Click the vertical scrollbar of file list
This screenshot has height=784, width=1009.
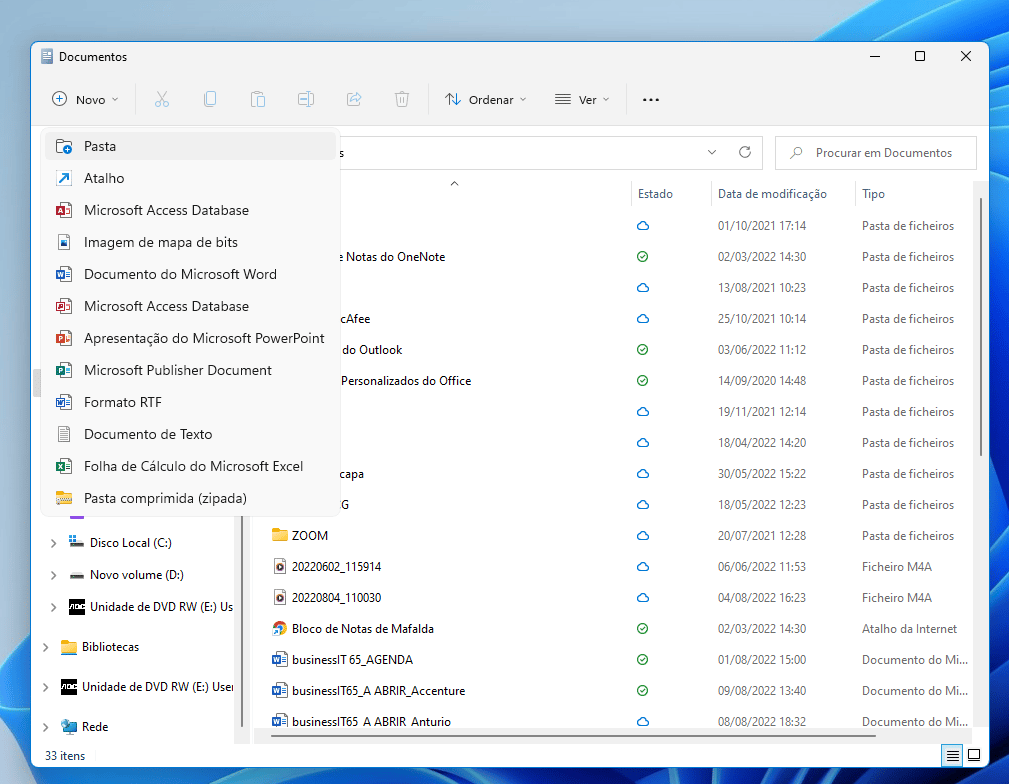click(980, 328)
